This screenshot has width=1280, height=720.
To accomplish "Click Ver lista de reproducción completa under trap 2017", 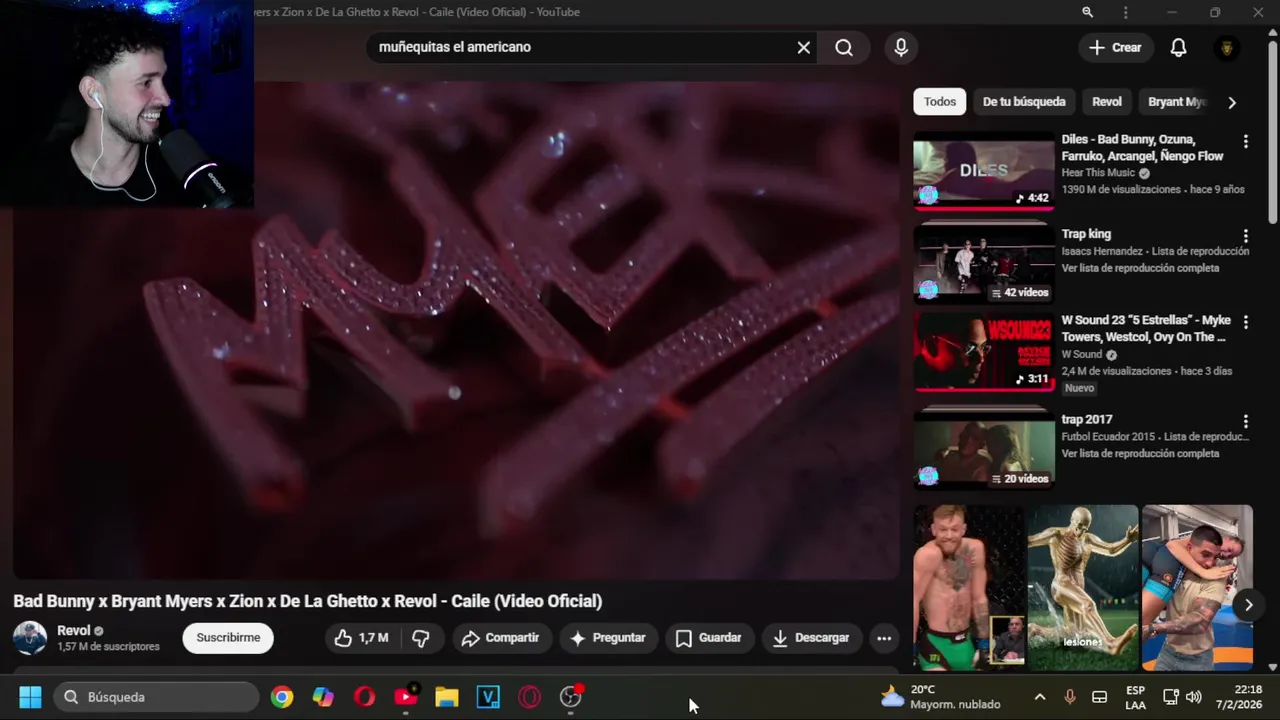I will point(1140,453).
